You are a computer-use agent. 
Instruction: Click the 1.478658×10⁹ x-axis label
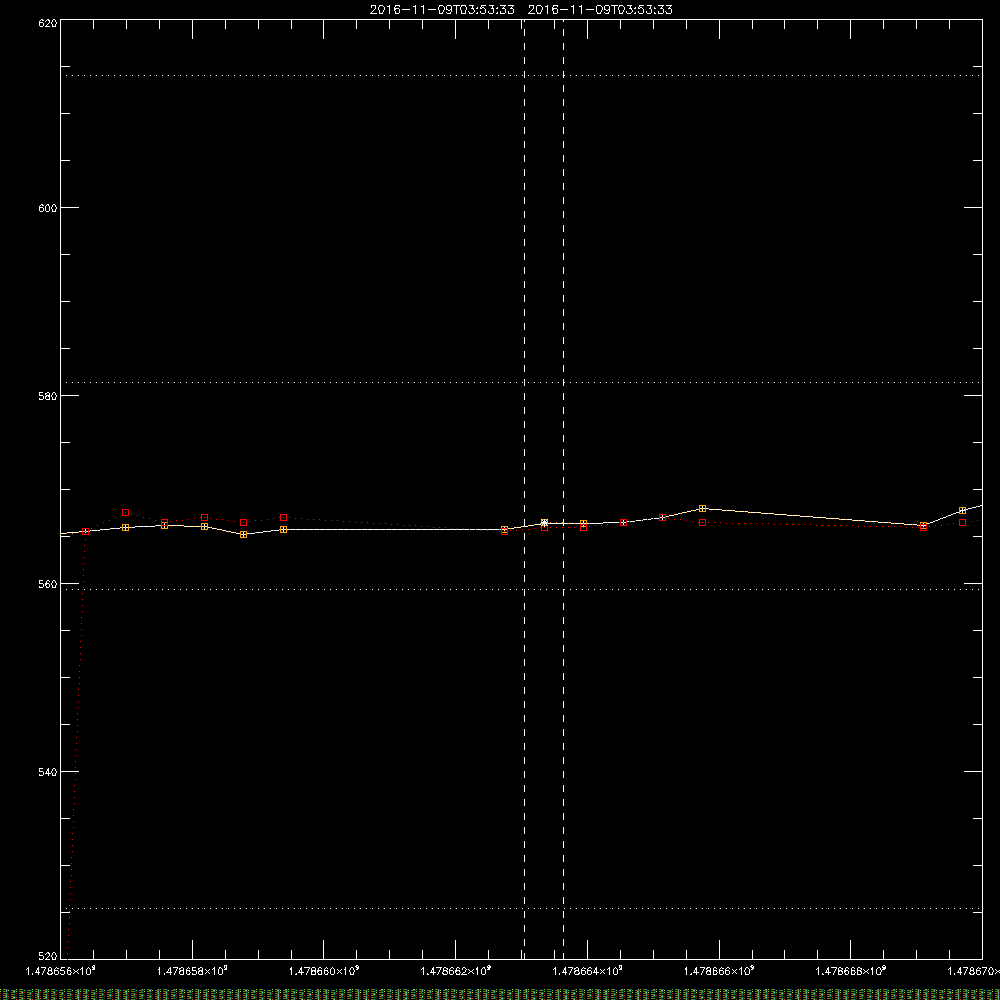192,971
